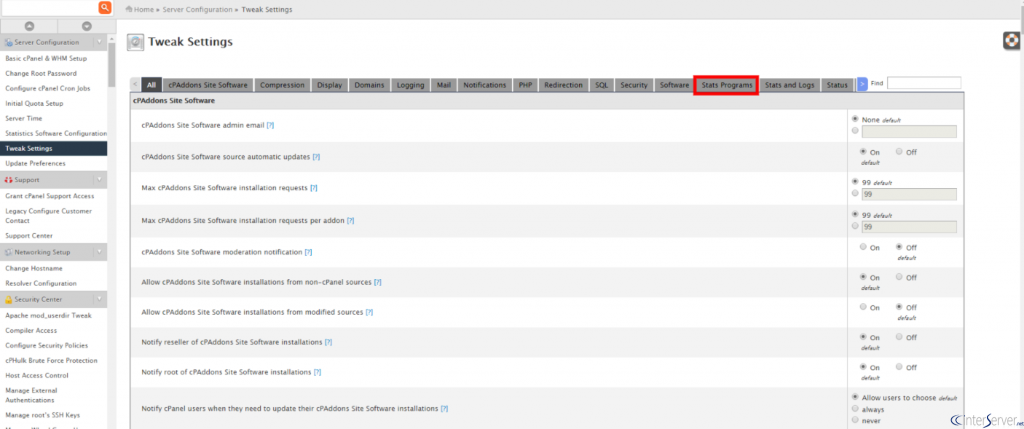Click the sidebar collapse-all up arrow

click(29, 26)
